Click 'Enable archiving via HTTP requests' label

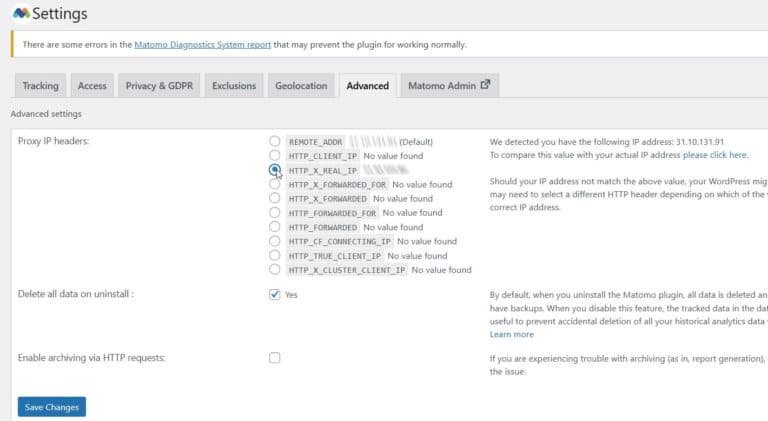point(92,358)
